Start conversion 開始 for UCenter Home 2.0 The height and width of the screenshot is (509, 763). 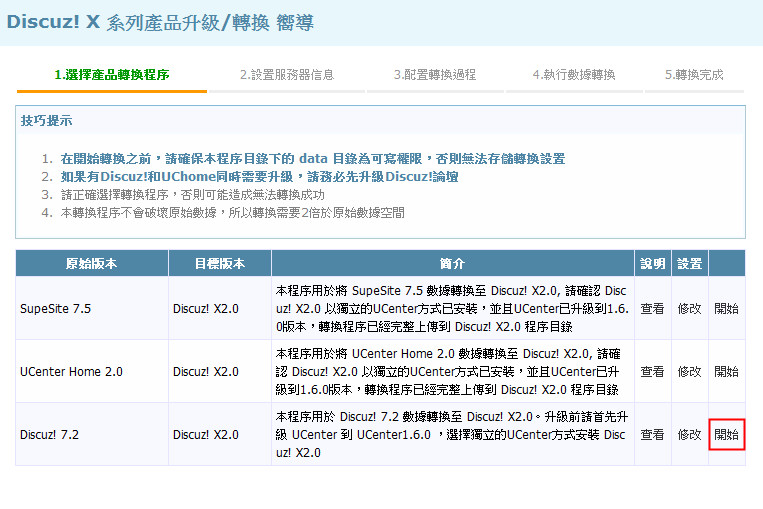(x=727, y=372)
